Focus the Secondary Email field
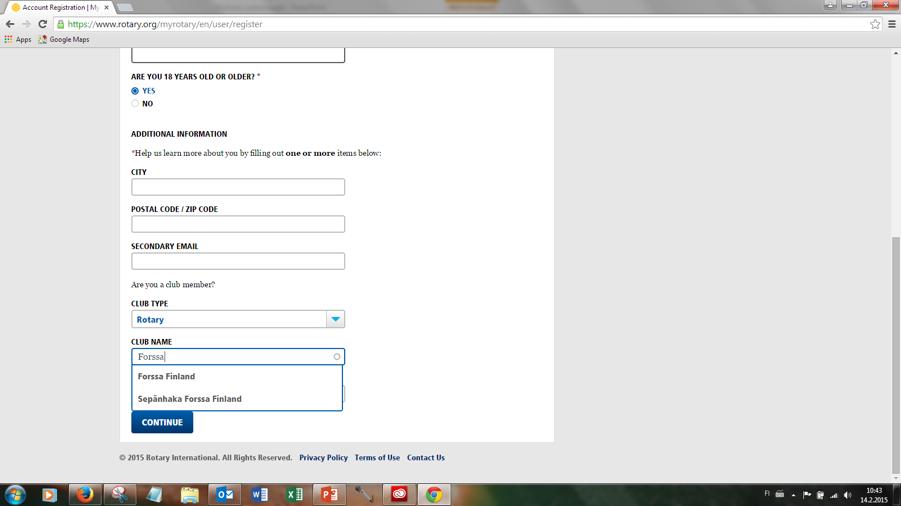The image size is (901, 506). pyautogui.click(x=238, y=261)
